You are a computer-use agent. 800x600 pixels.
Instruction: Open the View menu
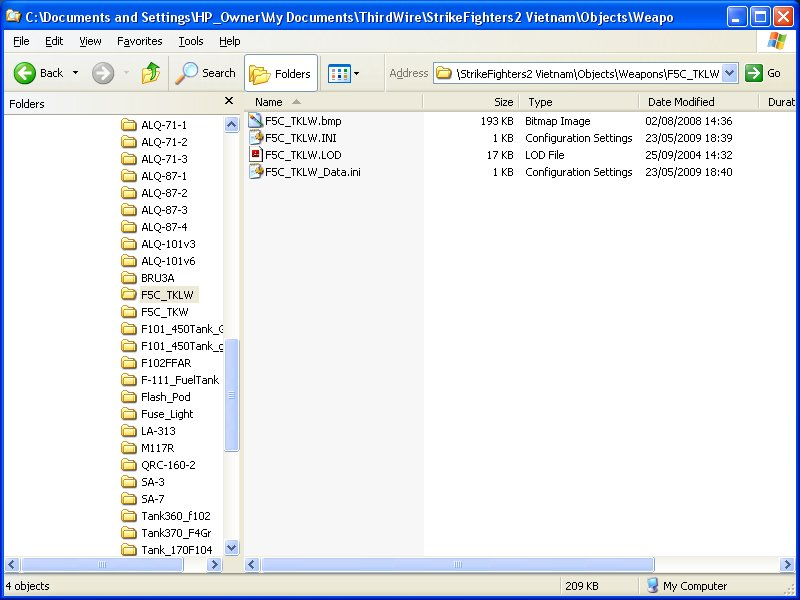[90, 41]
